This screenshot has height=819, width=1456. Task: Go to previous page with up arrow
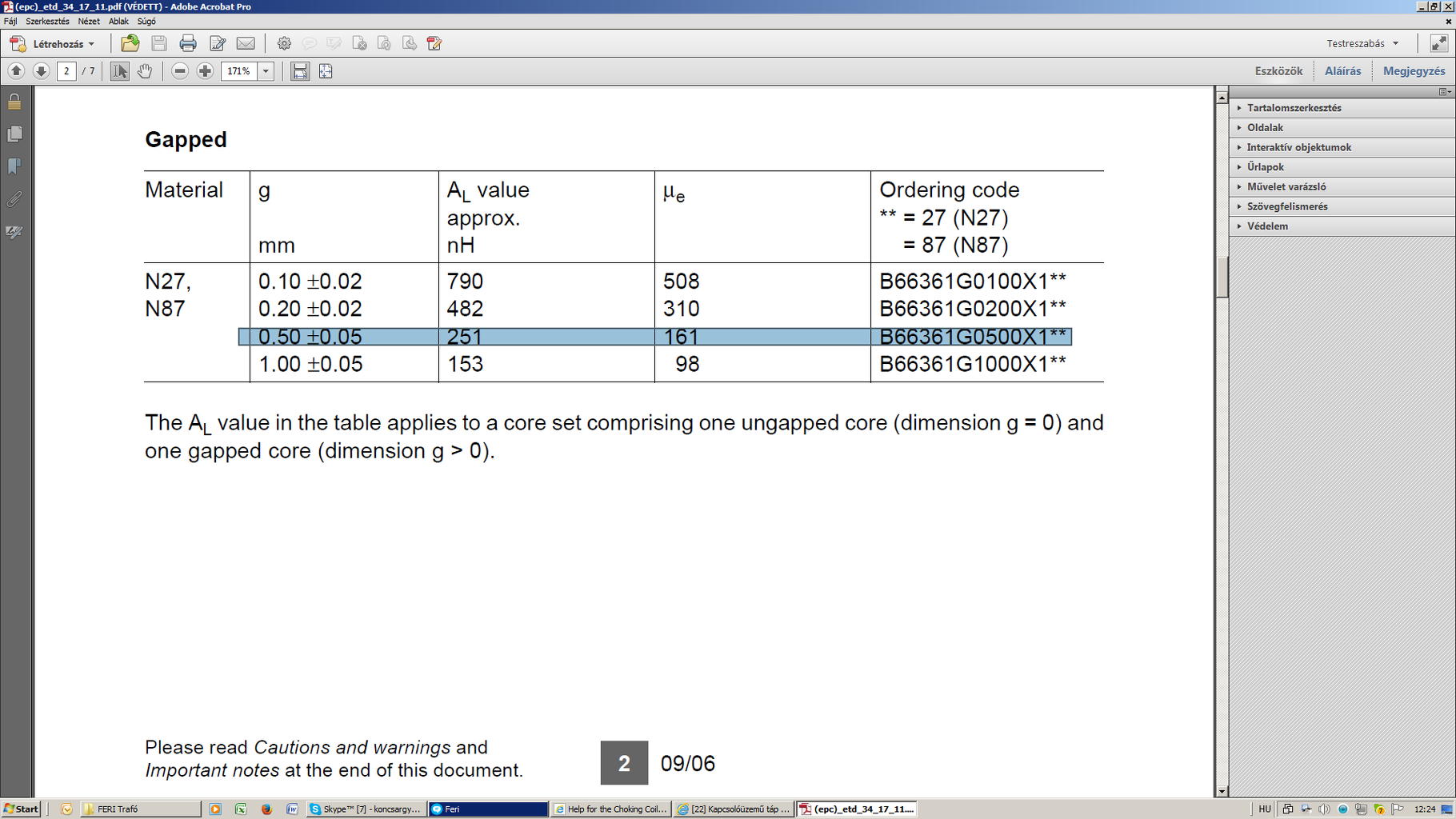[16, 71]
